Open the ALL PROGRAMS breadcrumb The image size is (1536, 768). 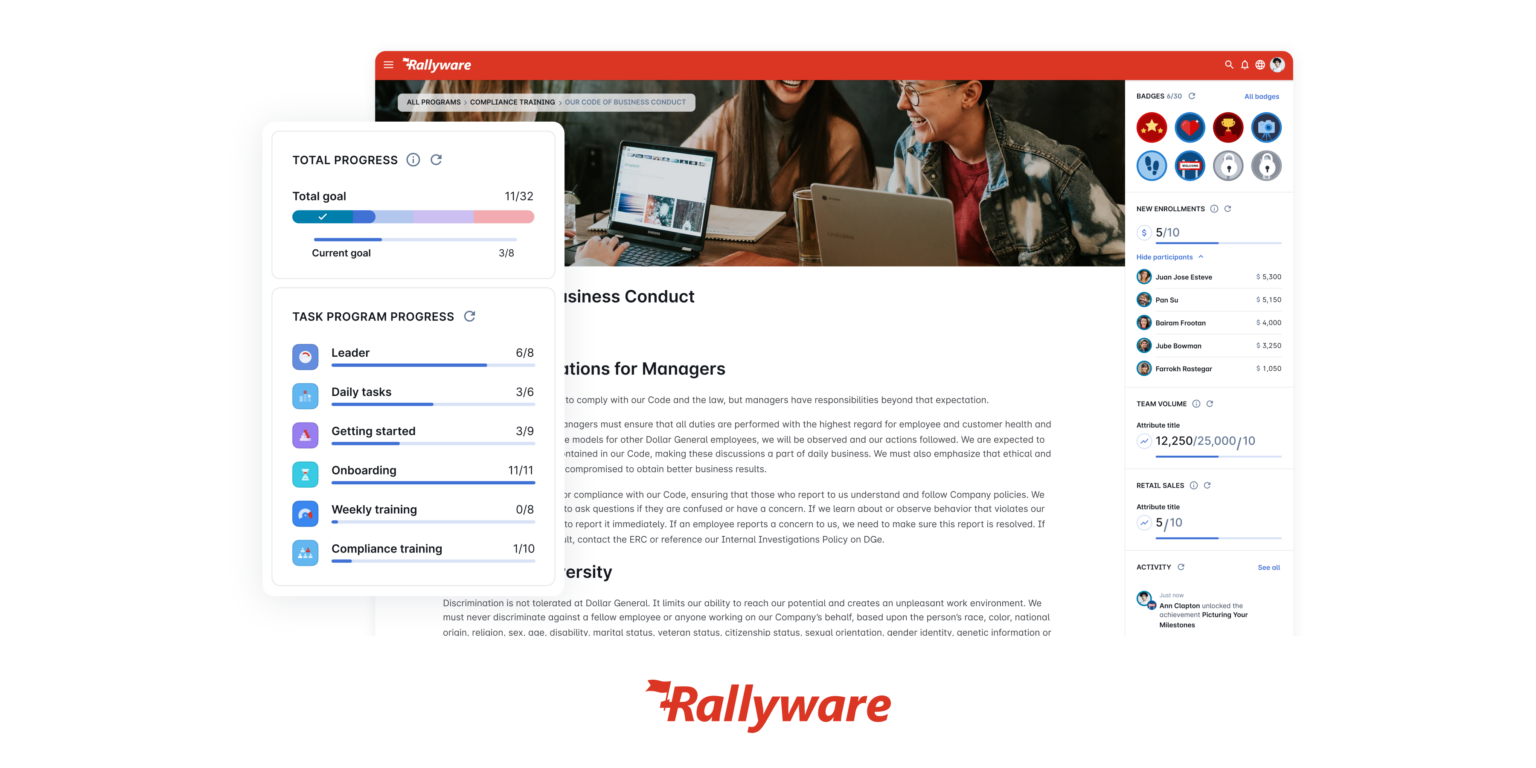(x=431, y=102)
